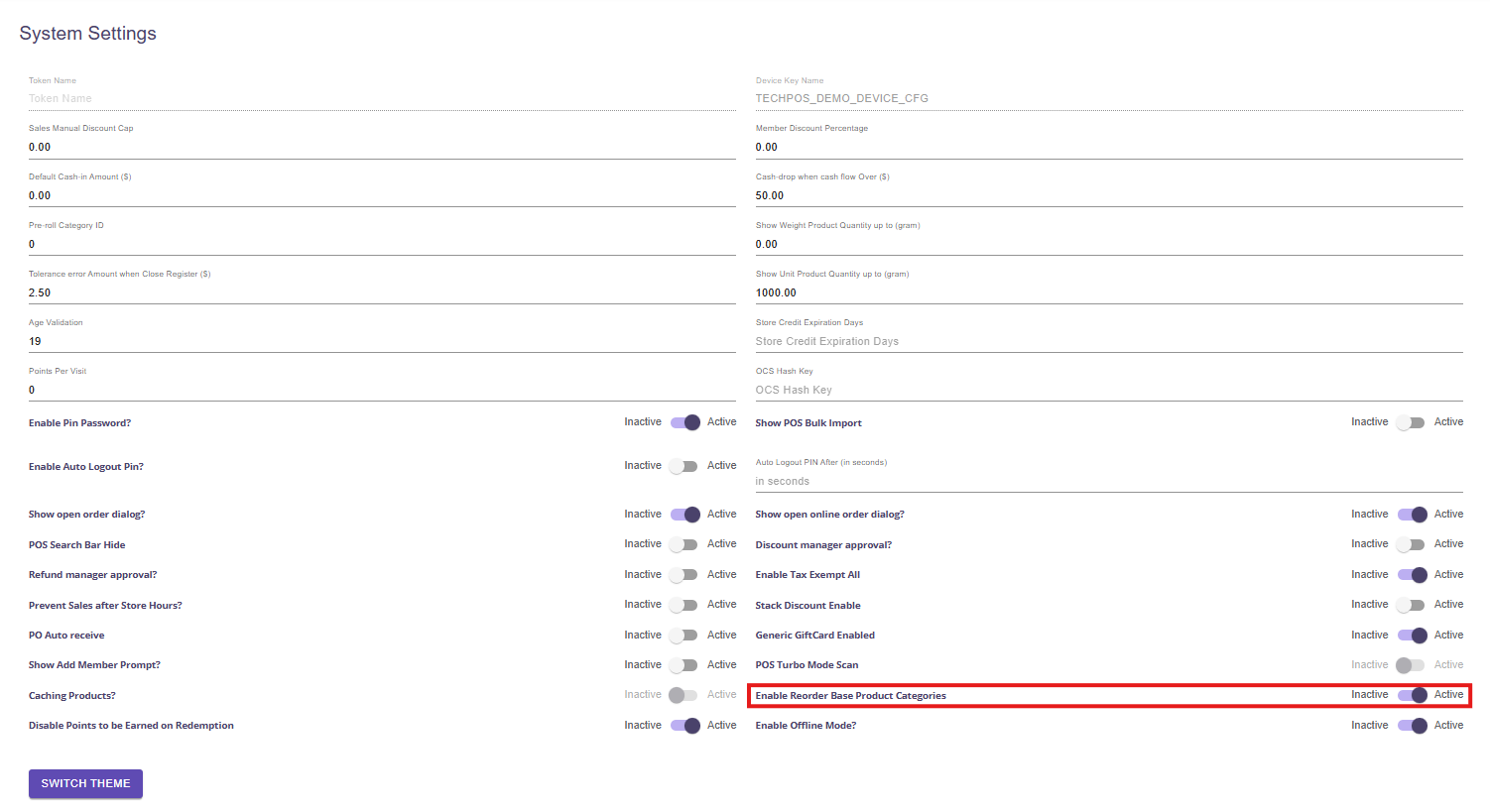Toggle POS Turbo Mode Scan switch
1490x812 pixels.
(1411, 665)
